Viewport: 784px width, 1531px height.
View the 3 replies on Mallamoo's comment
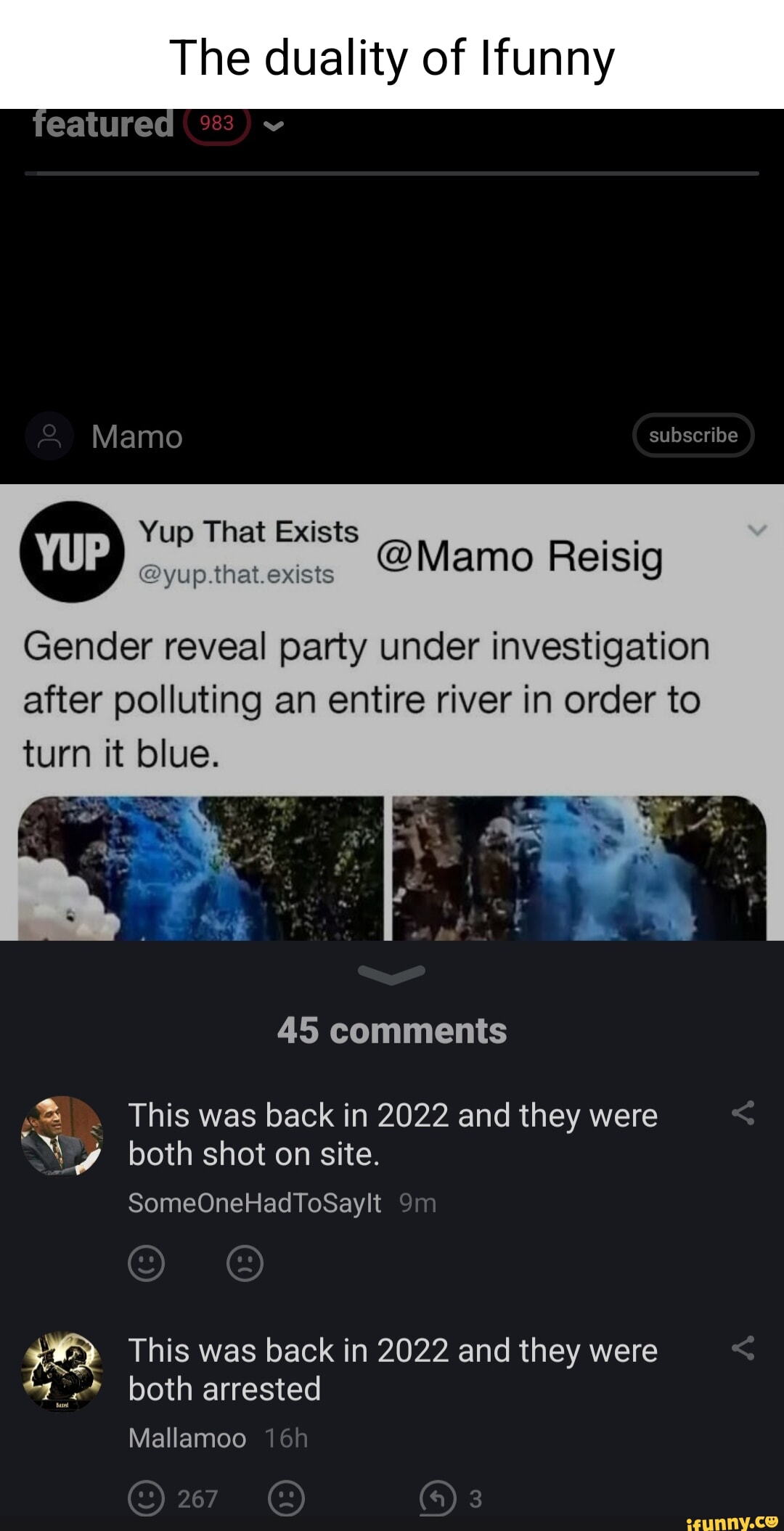(x=451, y=1498)
